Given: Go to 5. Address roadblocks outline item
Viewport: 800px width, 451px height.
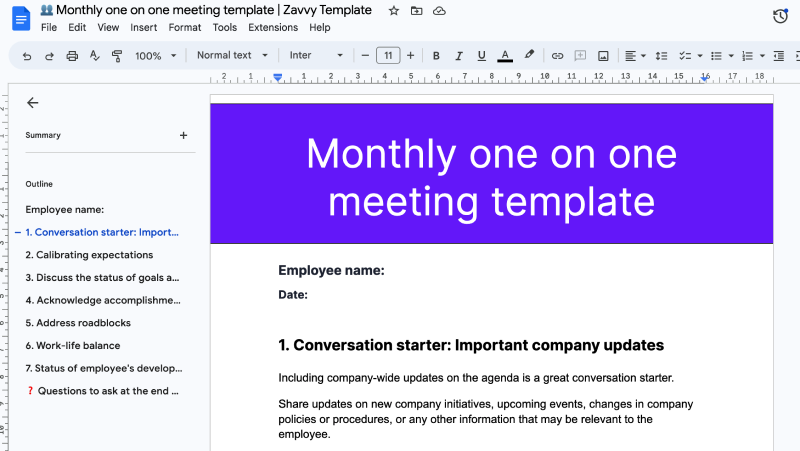Looking at the screenshot, I should [78, 323].
